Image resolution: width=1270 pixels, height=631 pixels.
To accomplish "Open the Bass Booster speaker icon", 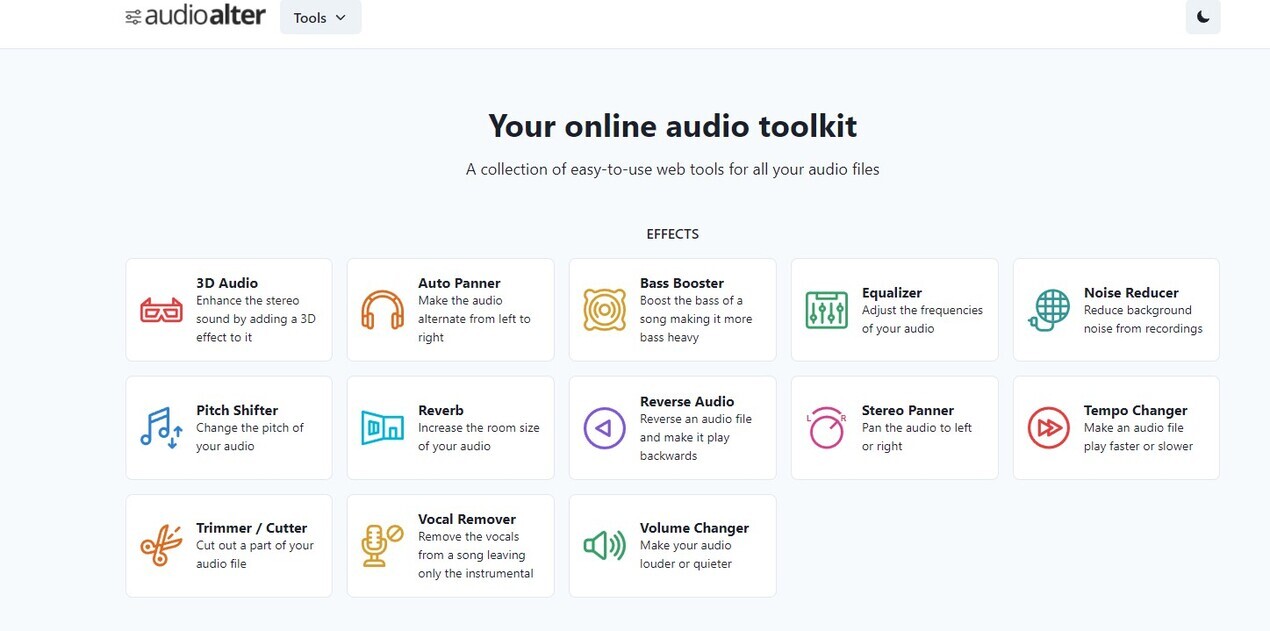I will coord(604,310).
